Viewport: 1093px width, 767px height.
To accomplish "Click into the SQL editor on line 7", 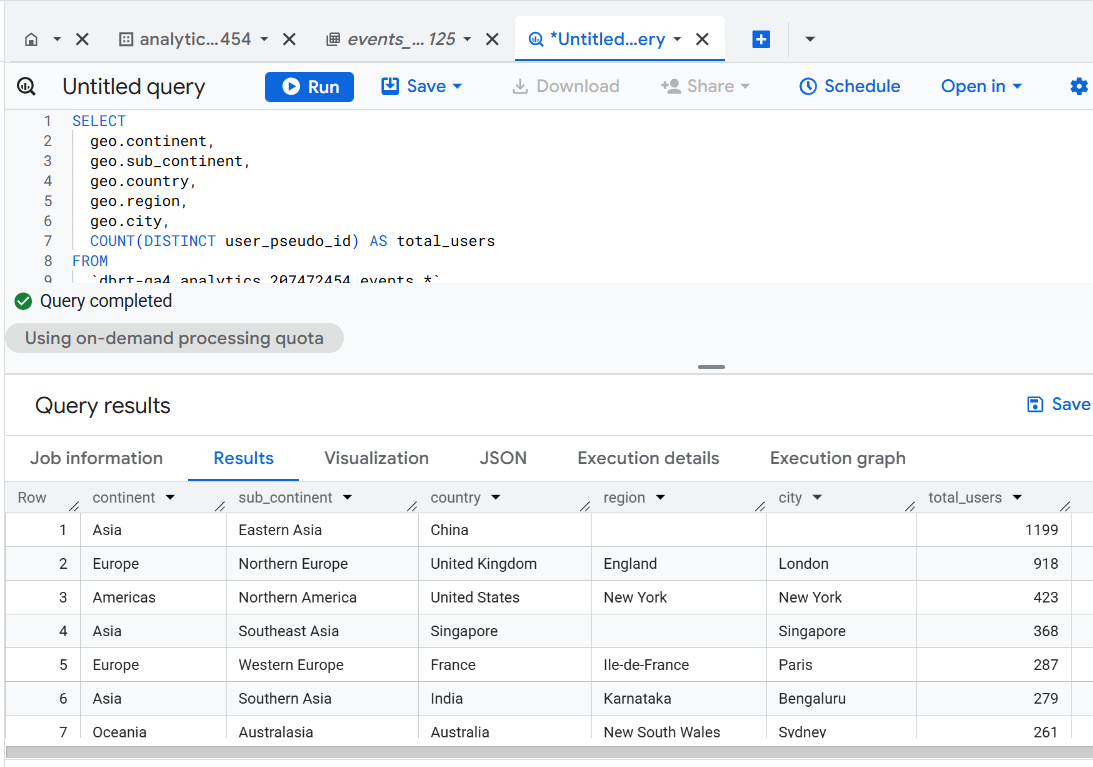I will (292, 241).
